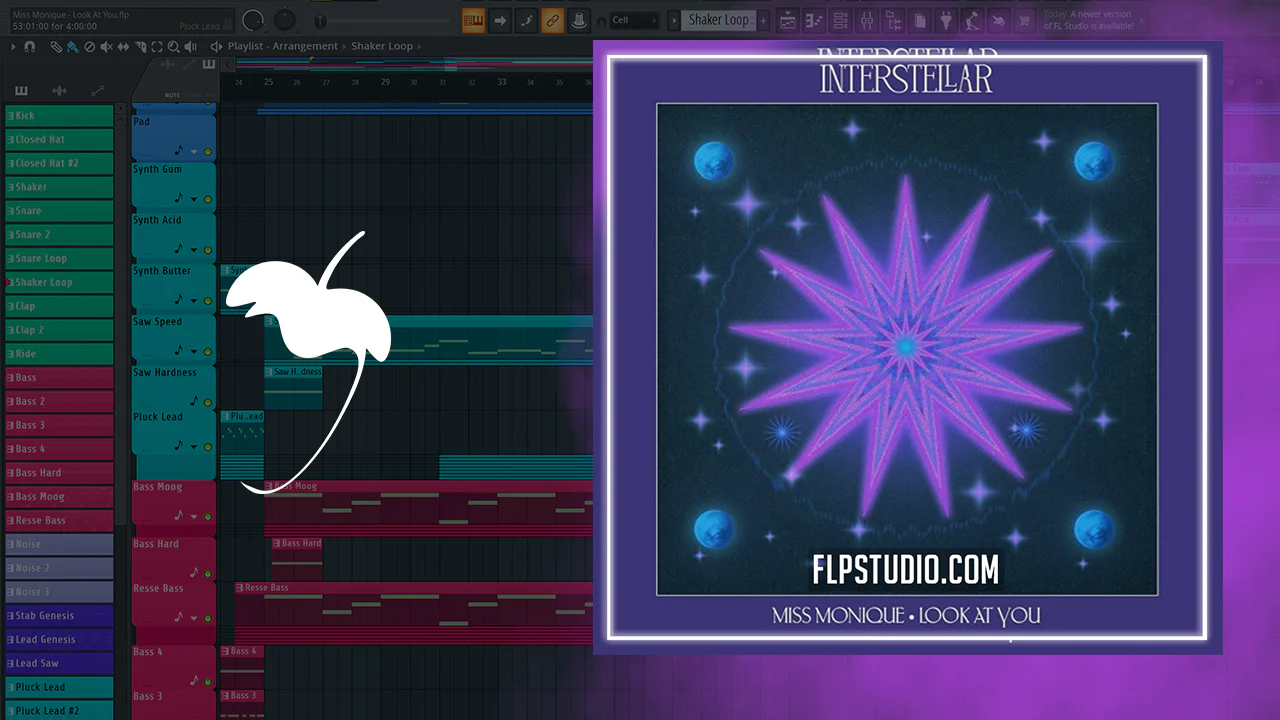Select the Delete tool in playlist
1280x720 pixels.
[90, 46]
